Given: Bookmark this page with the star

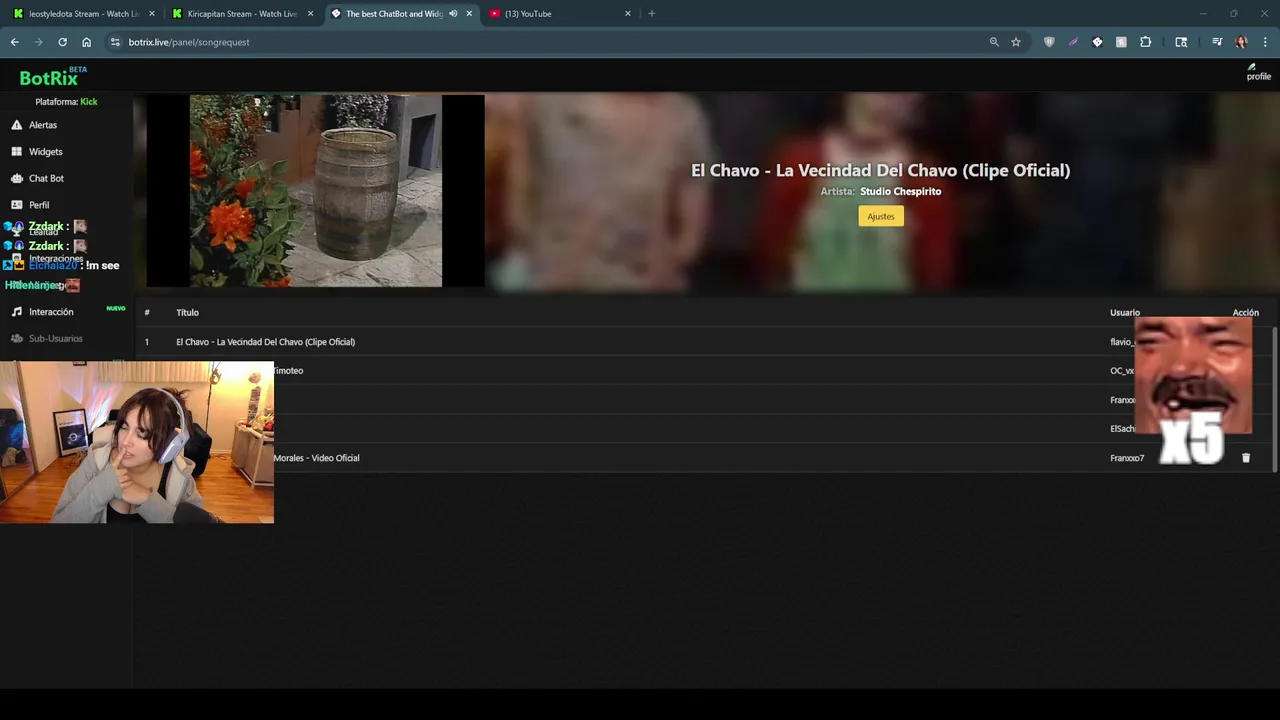Looking at the screenshot, I should point(1016,42).
